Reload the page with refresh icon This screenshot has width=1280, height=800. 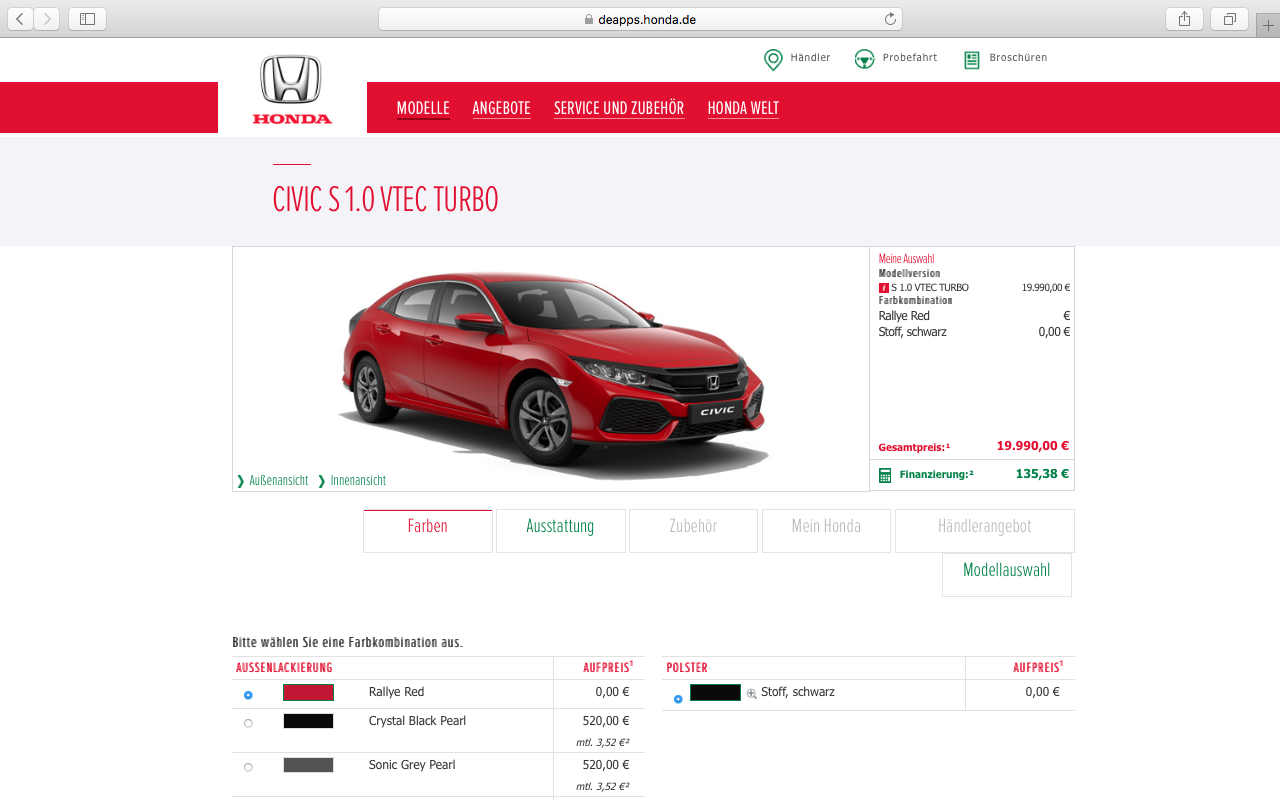(890, 19)
